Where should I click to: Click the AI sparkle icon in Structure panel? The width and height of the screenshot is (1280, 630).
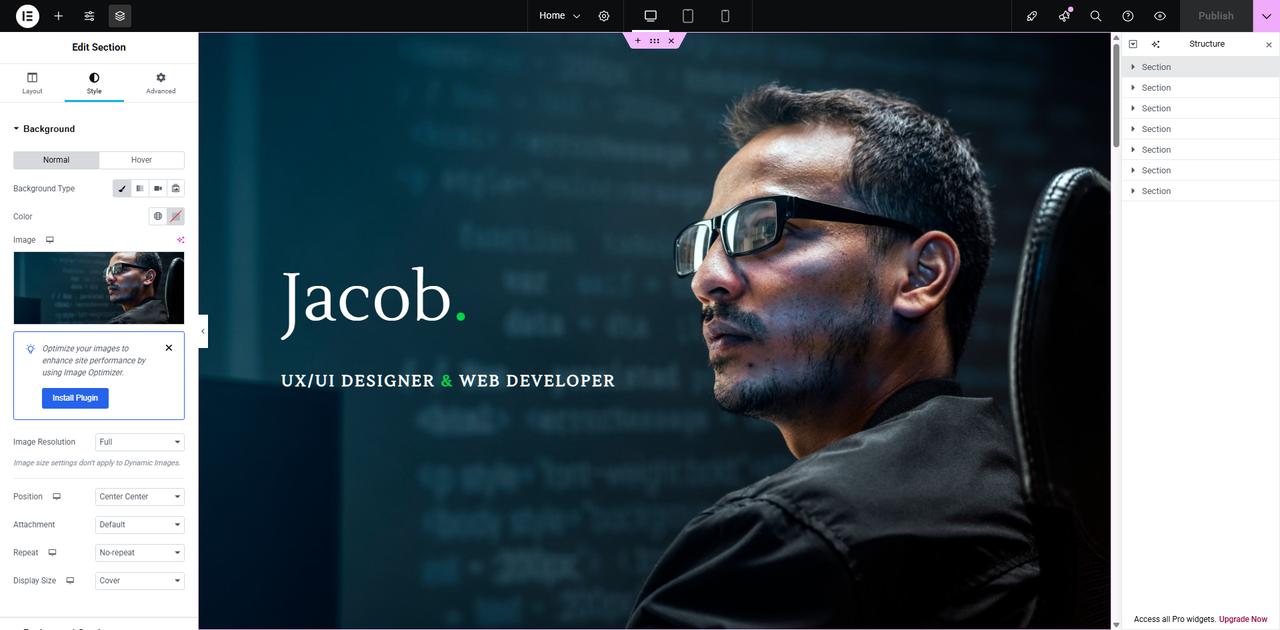[x=1156, y=44]
